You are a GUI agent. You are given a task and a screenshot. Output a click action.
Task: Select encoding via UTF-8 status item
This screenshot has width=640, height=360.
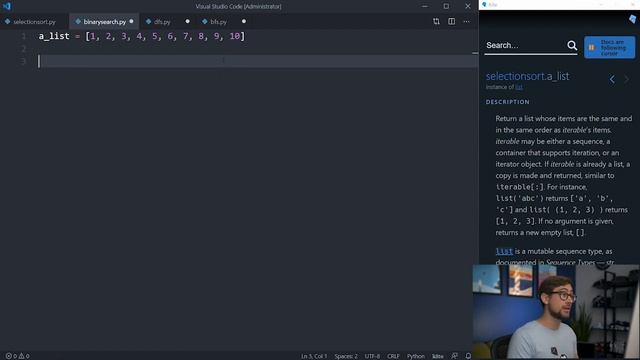point(372,356)
